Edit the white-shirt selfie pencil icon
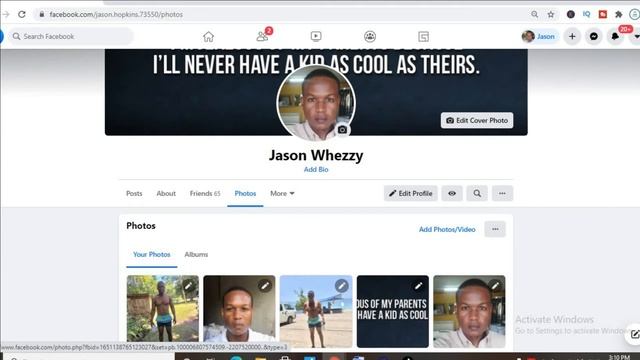 (x=265, y=286)
